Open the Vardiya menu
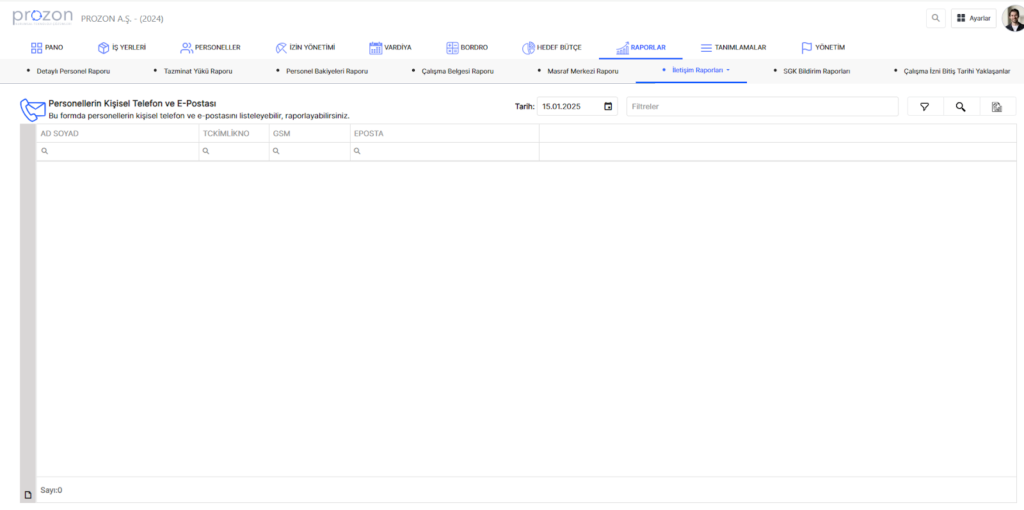This screenshot has width=1024, height=510. pyautogui.click(x=390, y=47)
